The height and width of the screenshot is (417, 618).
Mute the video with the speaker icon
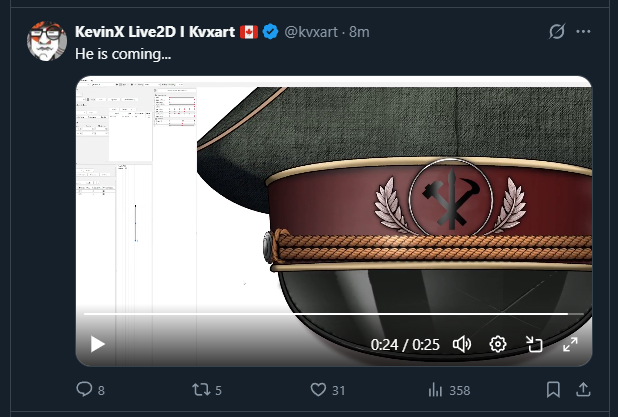(x=462, y=344)
